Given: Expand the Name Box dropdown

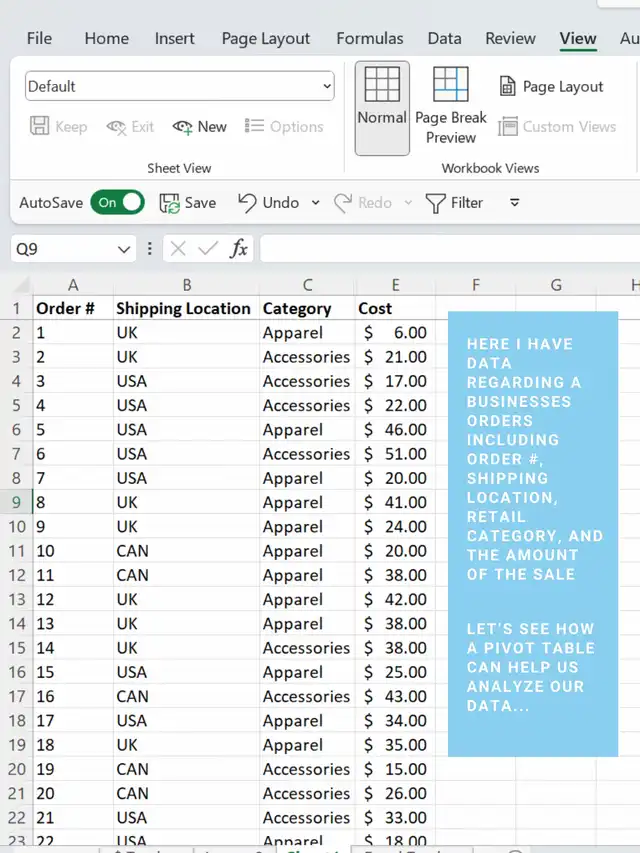Looking at the screenshot, I should (x=124, y=249).
